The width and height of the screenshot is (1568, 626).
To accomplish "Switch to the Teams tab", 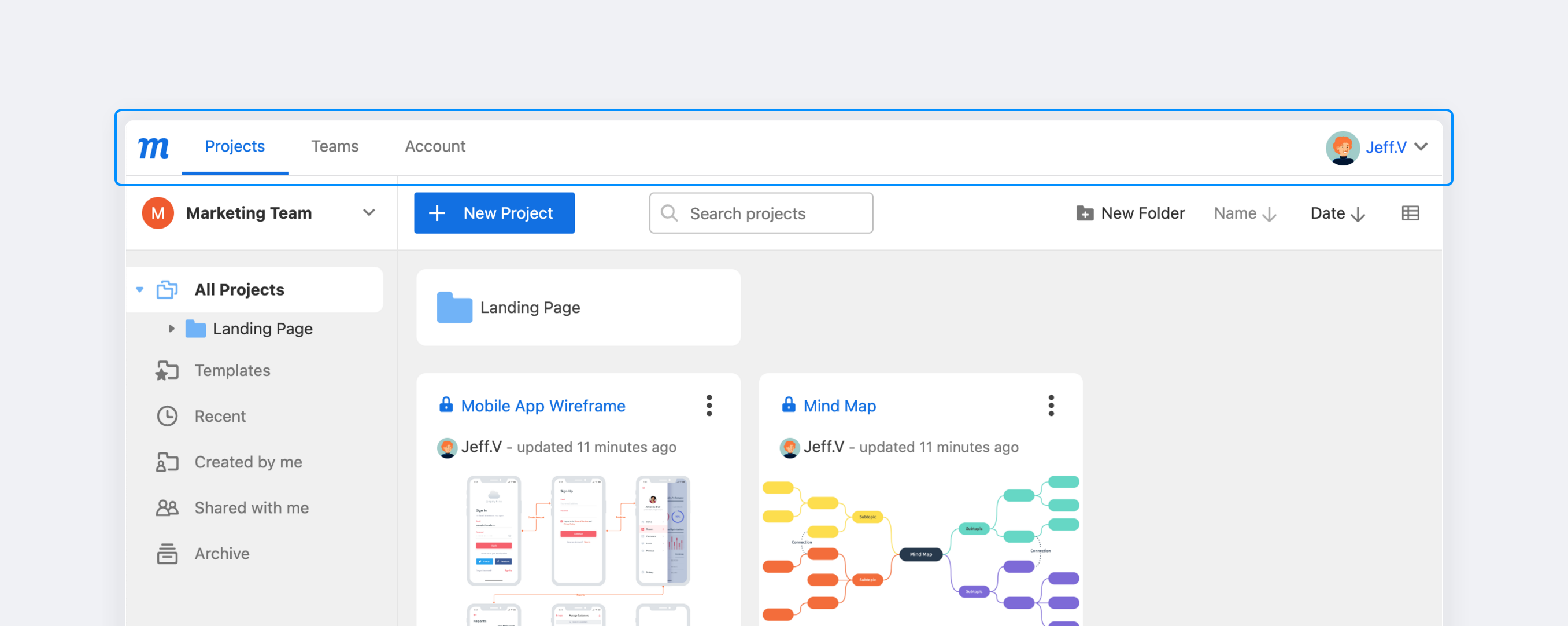I will [x=335, y=146].
